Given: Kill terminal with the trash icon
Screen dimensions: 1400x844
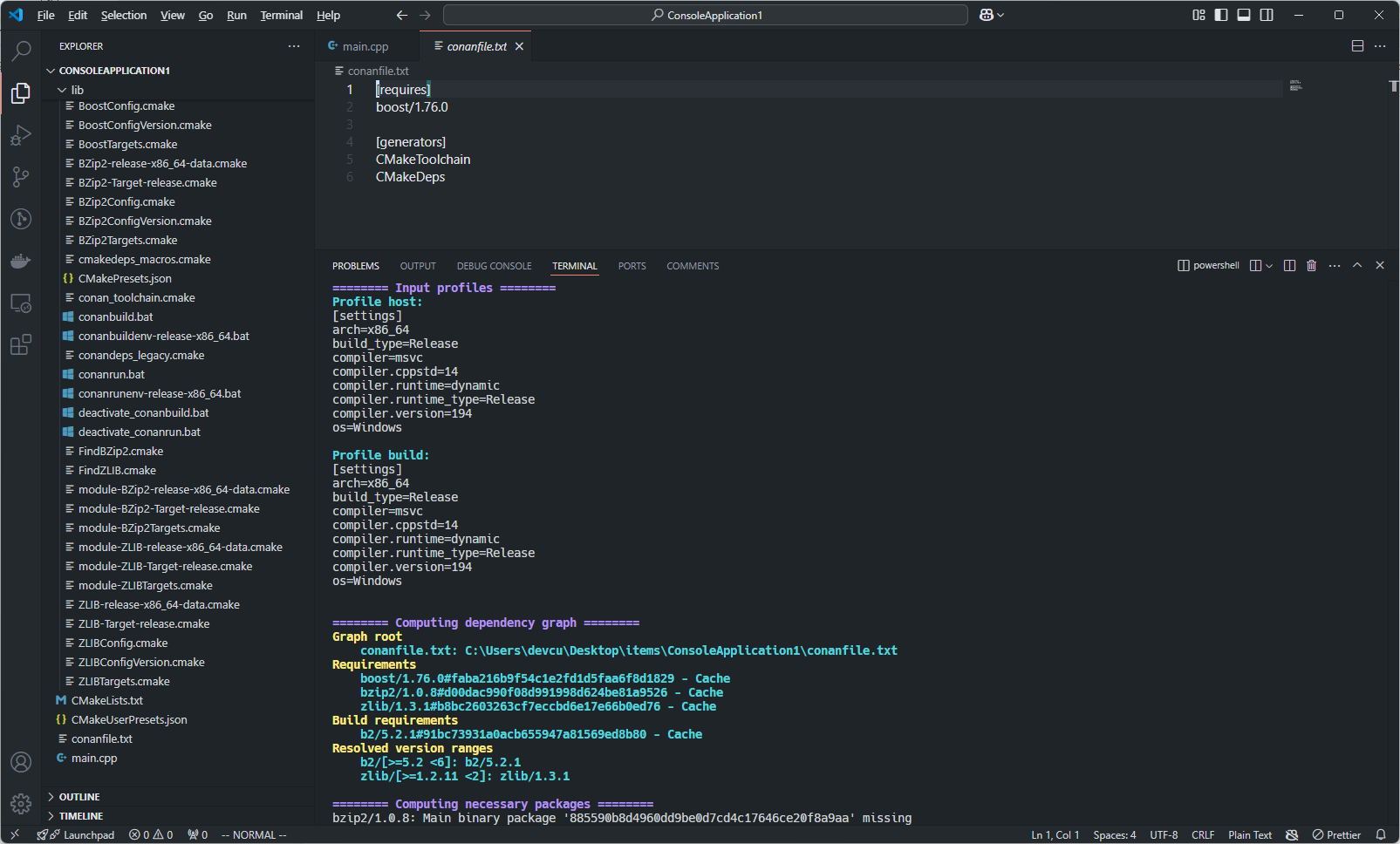Looking at the screenshot, I should tap(1311, 266).
